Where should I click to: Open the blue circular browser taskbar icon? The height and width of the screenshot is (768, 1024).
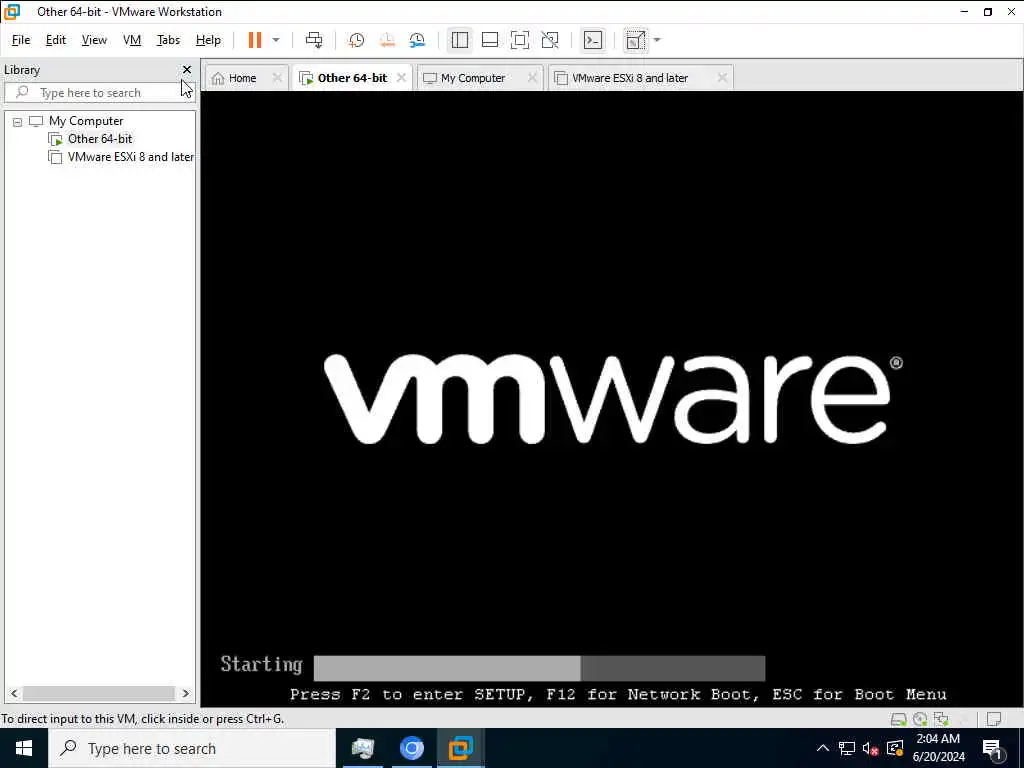tap(411, 748)
